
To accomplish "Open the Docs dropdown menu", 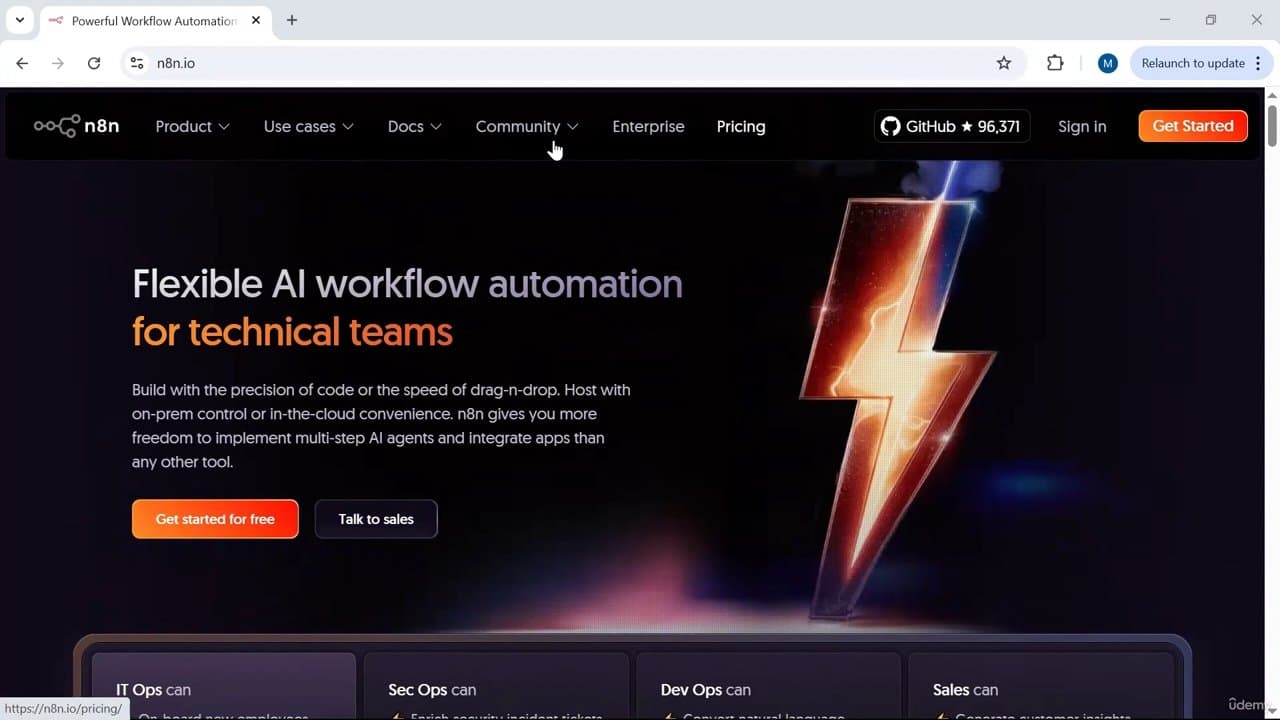I will [x=414, y=126].
